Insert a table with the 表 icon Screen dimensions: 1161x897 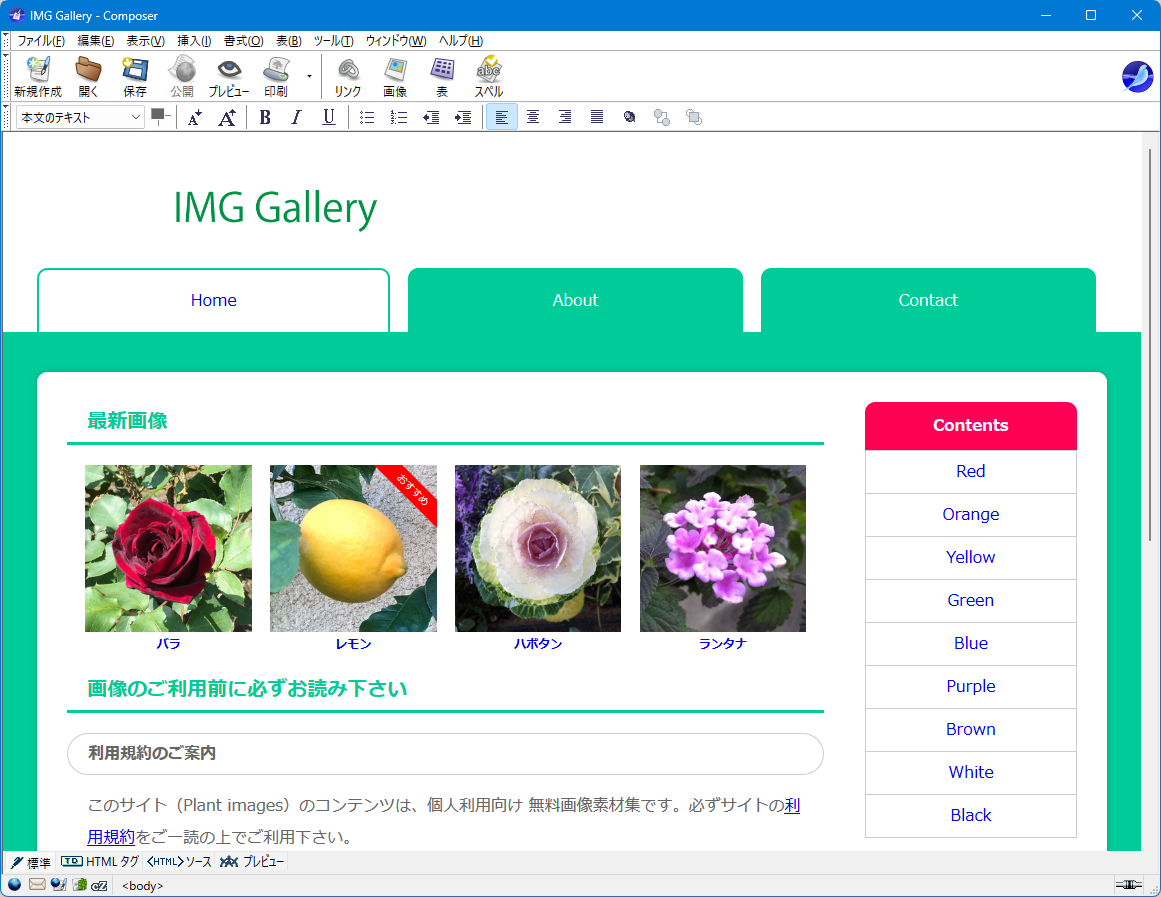442,76
